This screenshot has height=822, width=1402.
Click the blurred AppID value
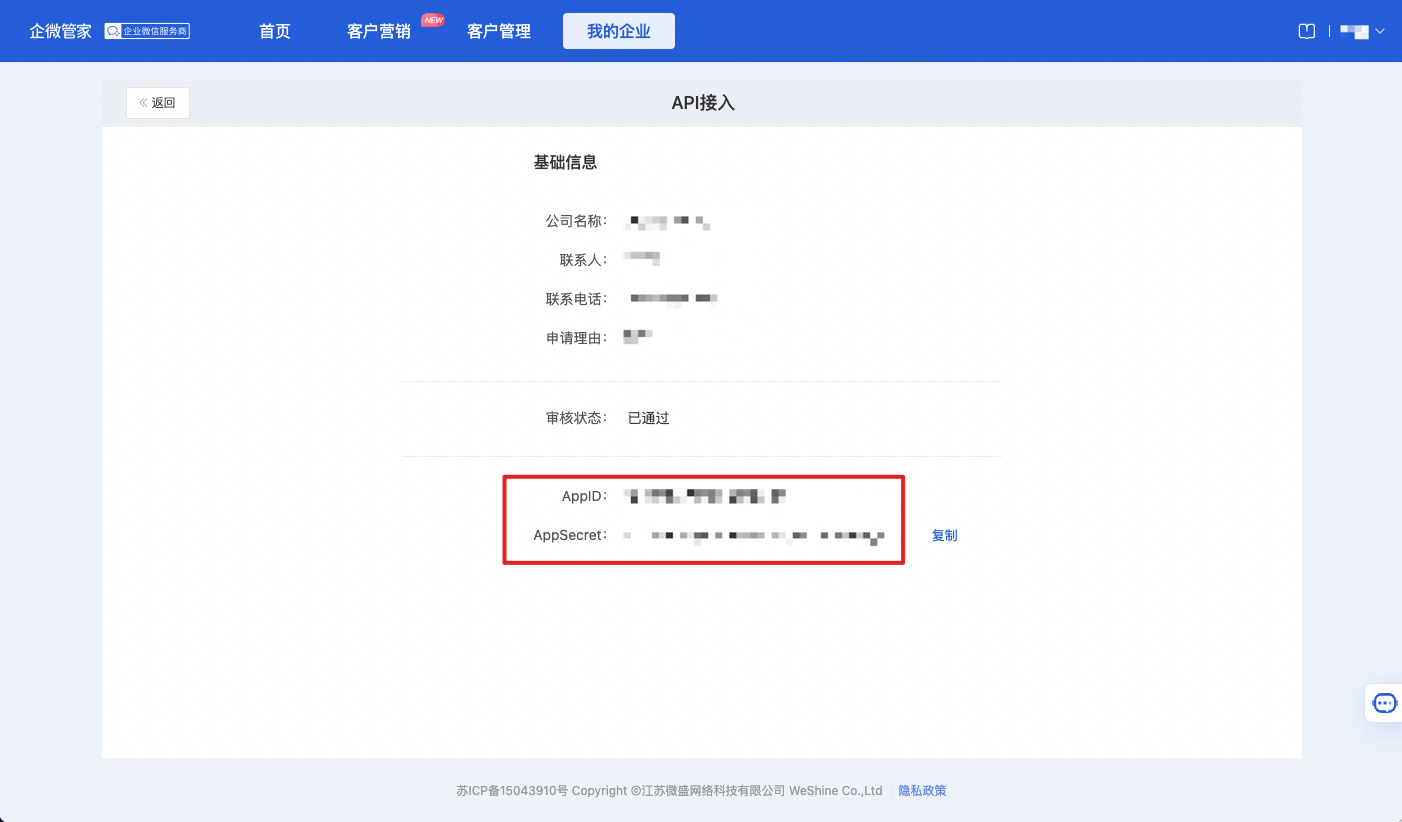click(705, 495)
